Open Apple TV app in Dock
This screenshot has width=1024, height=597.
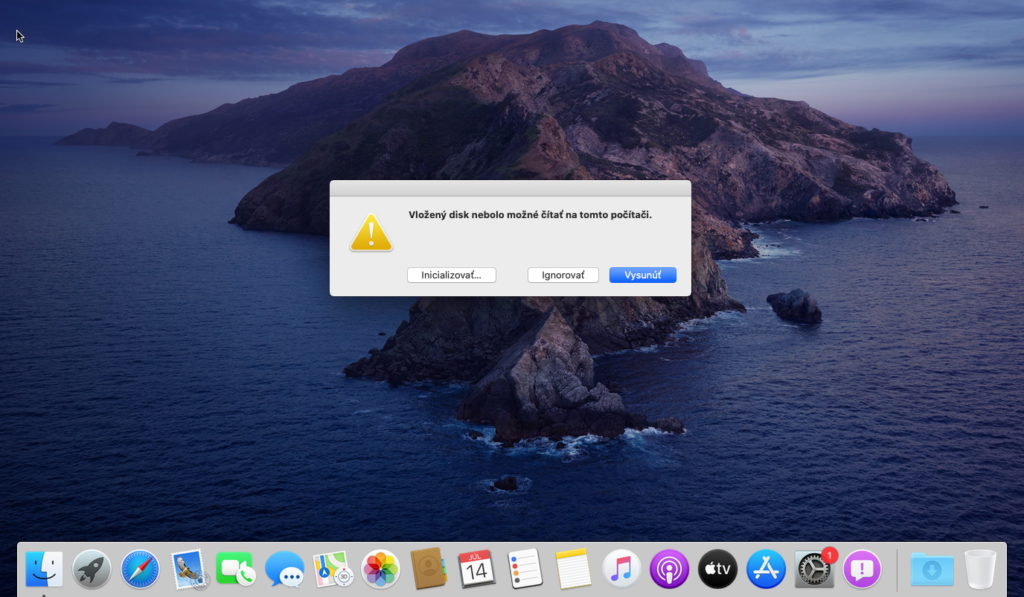click(717, 569)
